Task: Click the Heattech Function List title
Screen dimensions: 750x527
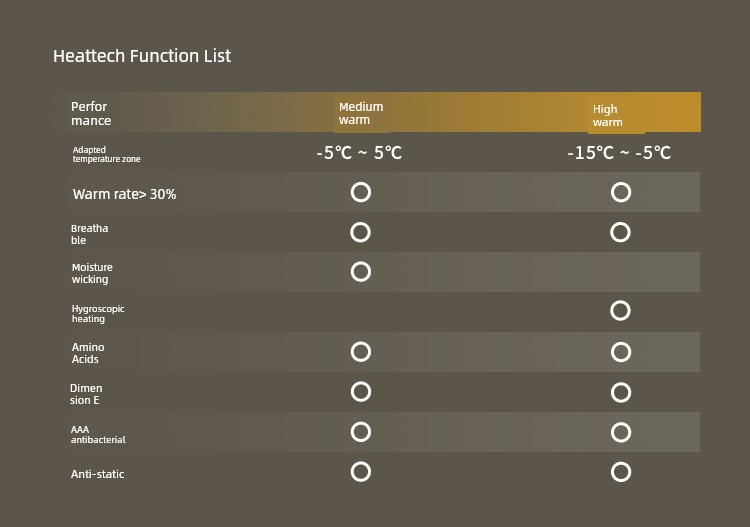Action: point(142,56)
